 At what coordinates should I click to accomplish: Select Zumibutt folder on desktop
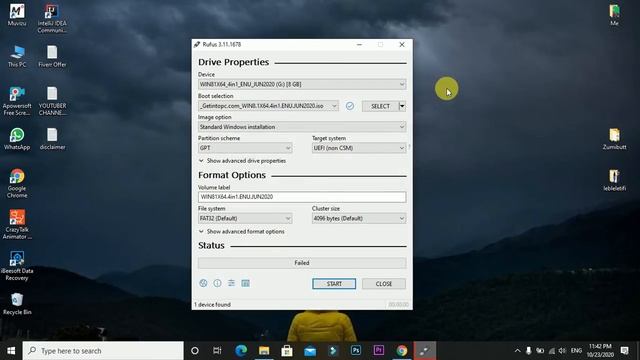tap(614, 139)
